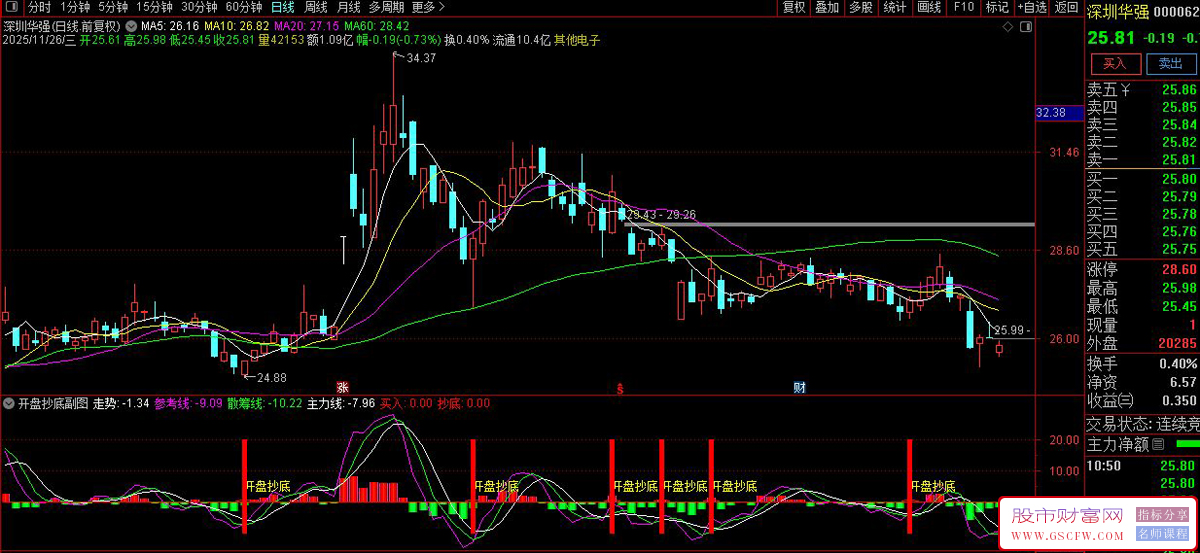Click the 叠加 overlay toolbar button
1200x553 pixels.
[827, 7]
